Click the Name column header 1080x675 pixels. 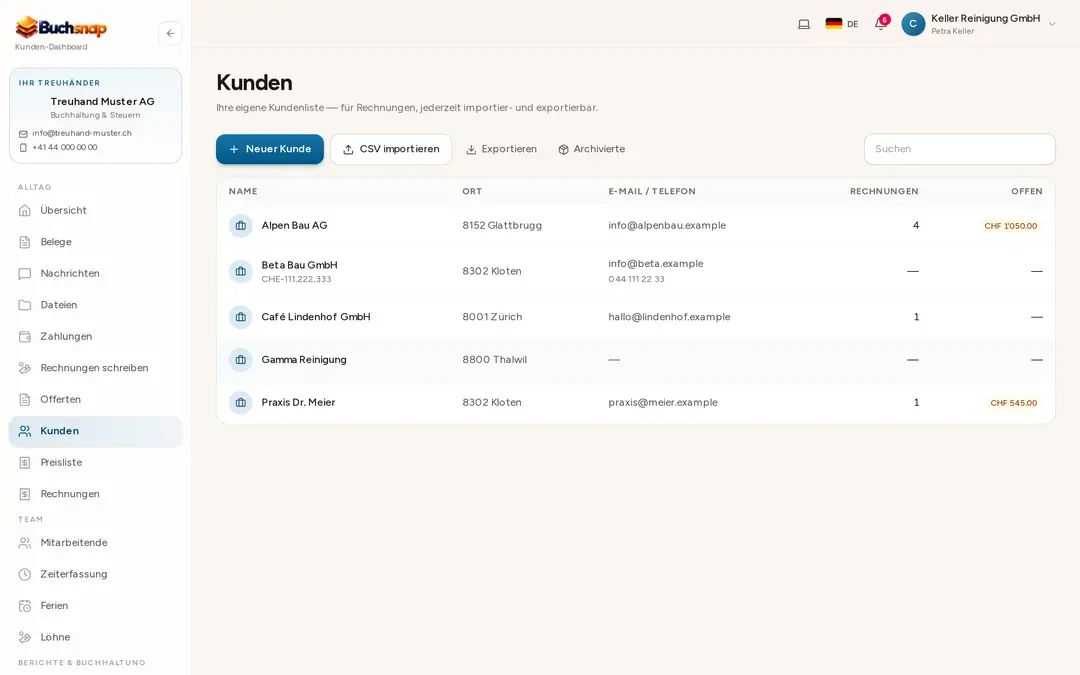(x=243, y=191)
